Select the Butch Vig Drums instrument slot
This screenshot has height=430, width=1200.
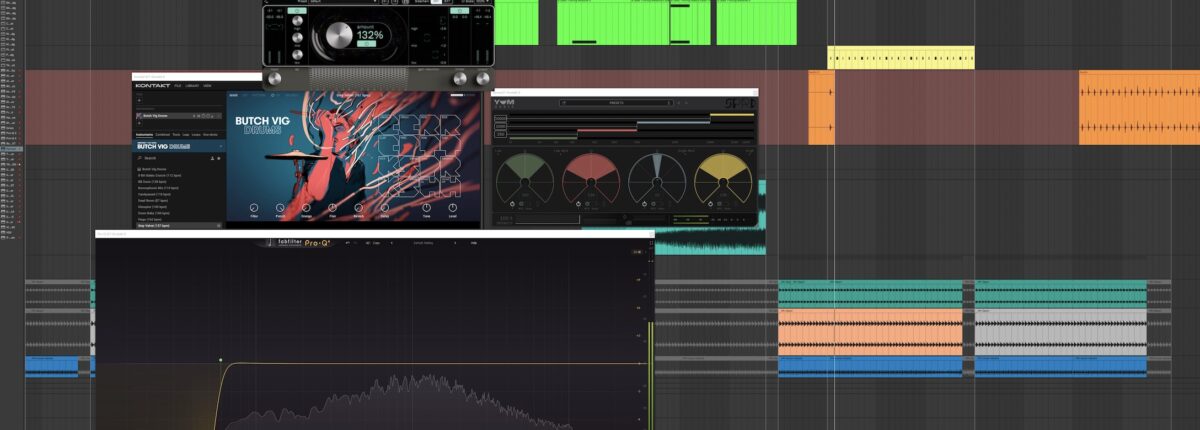click(x=178, y=116)
